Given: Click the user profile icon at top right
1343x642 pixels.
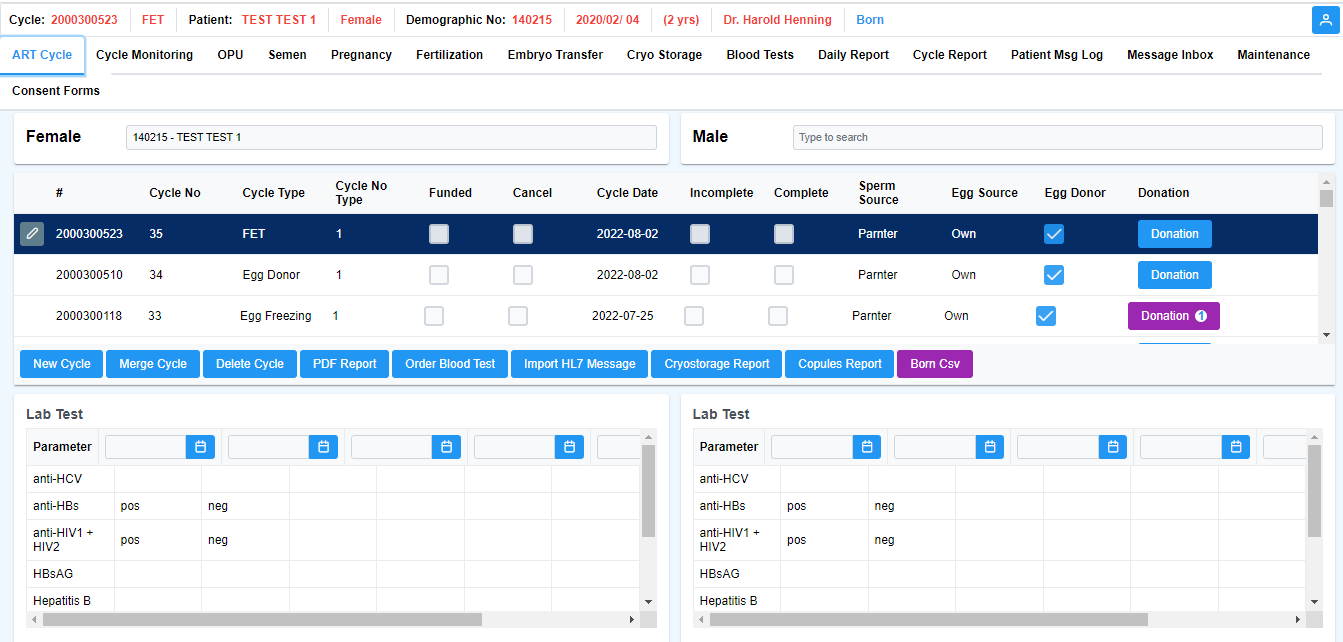Looking at the screenshot, I should [x=1326, y=20].
